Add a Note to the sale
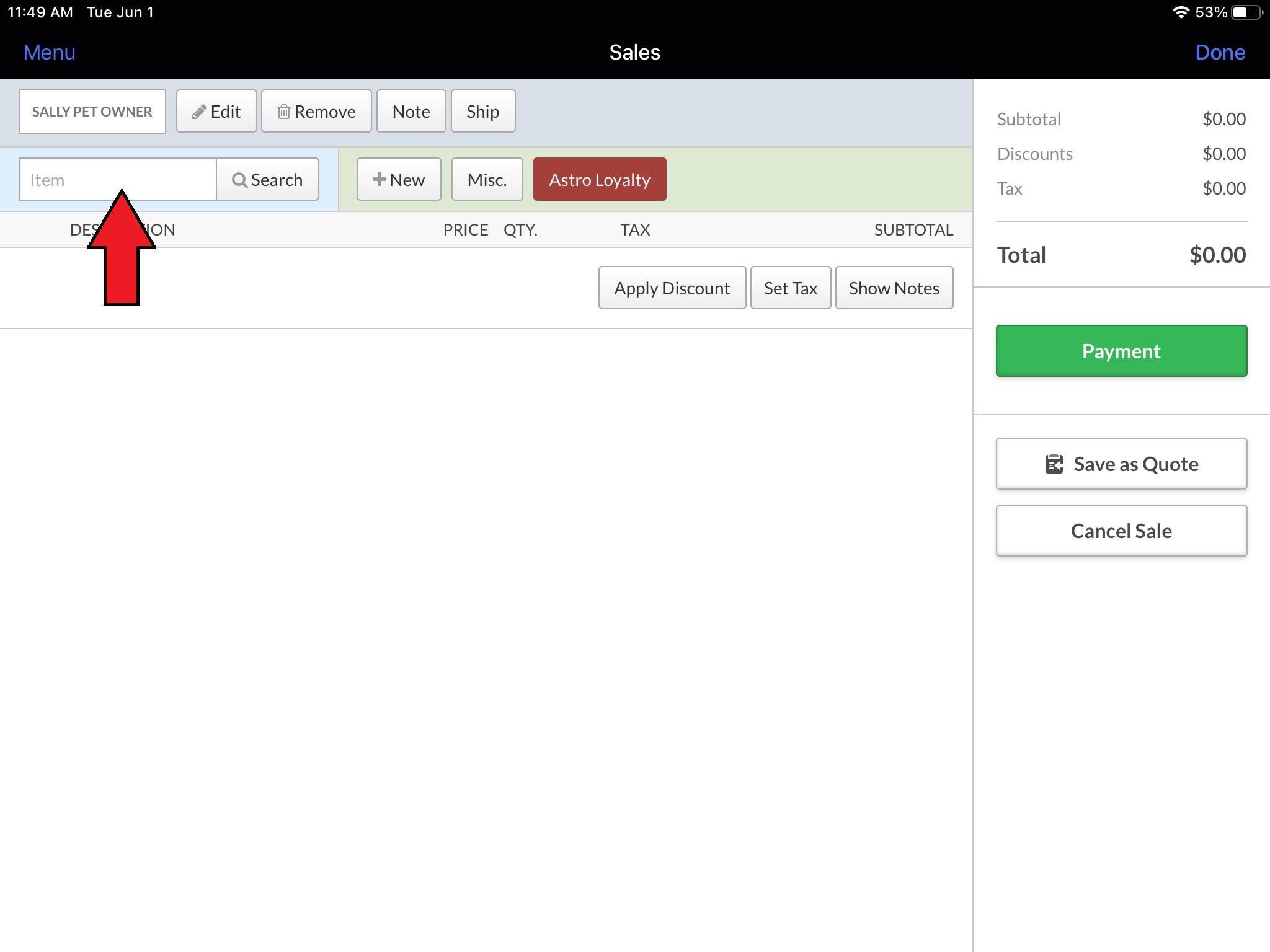This screenshot has height=952, width=1270. (411, 112)
